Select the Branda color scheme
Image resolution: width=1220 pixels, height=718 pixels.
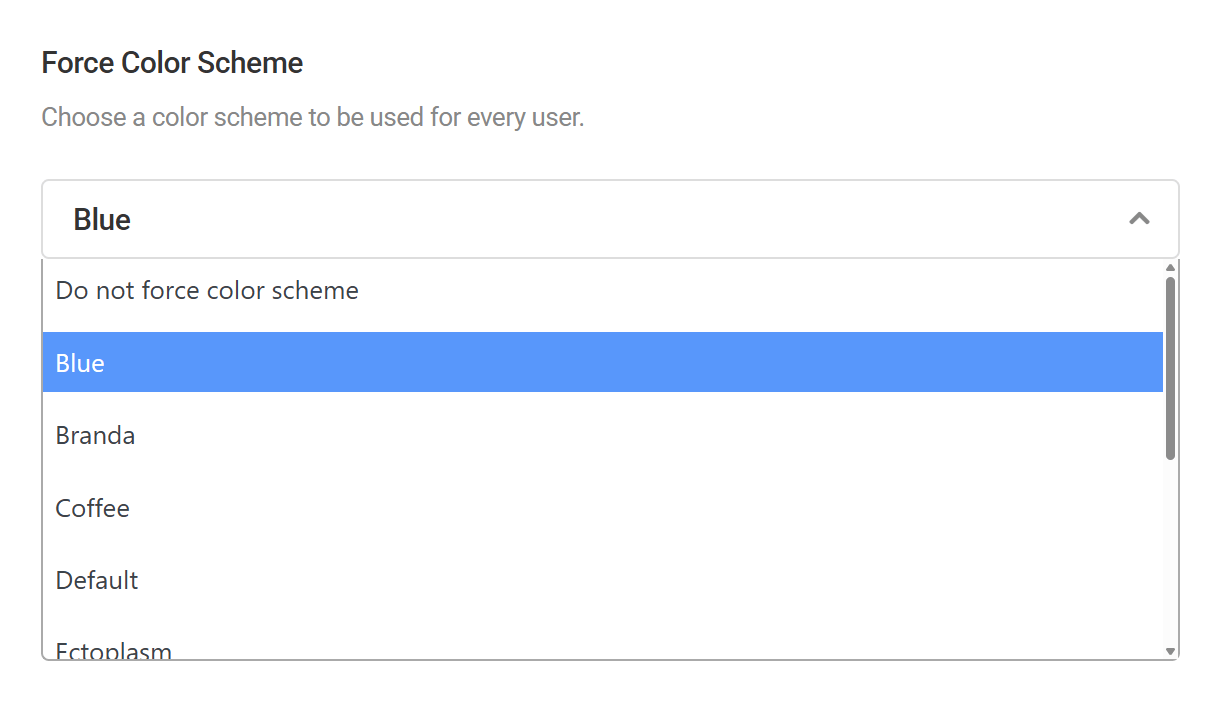(95, 435)
